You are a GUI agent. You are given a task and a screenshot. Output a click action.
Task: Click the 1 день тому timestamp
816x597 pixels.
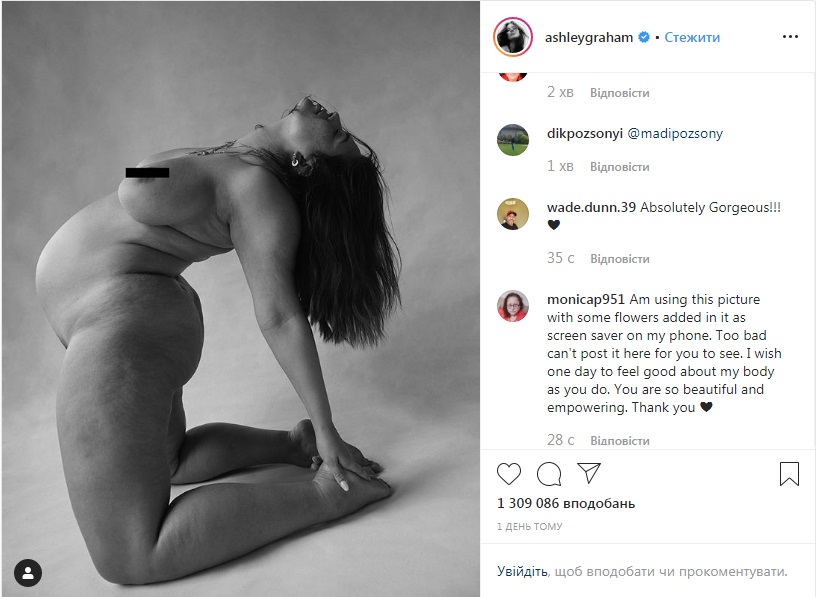(x=529, y=526)
